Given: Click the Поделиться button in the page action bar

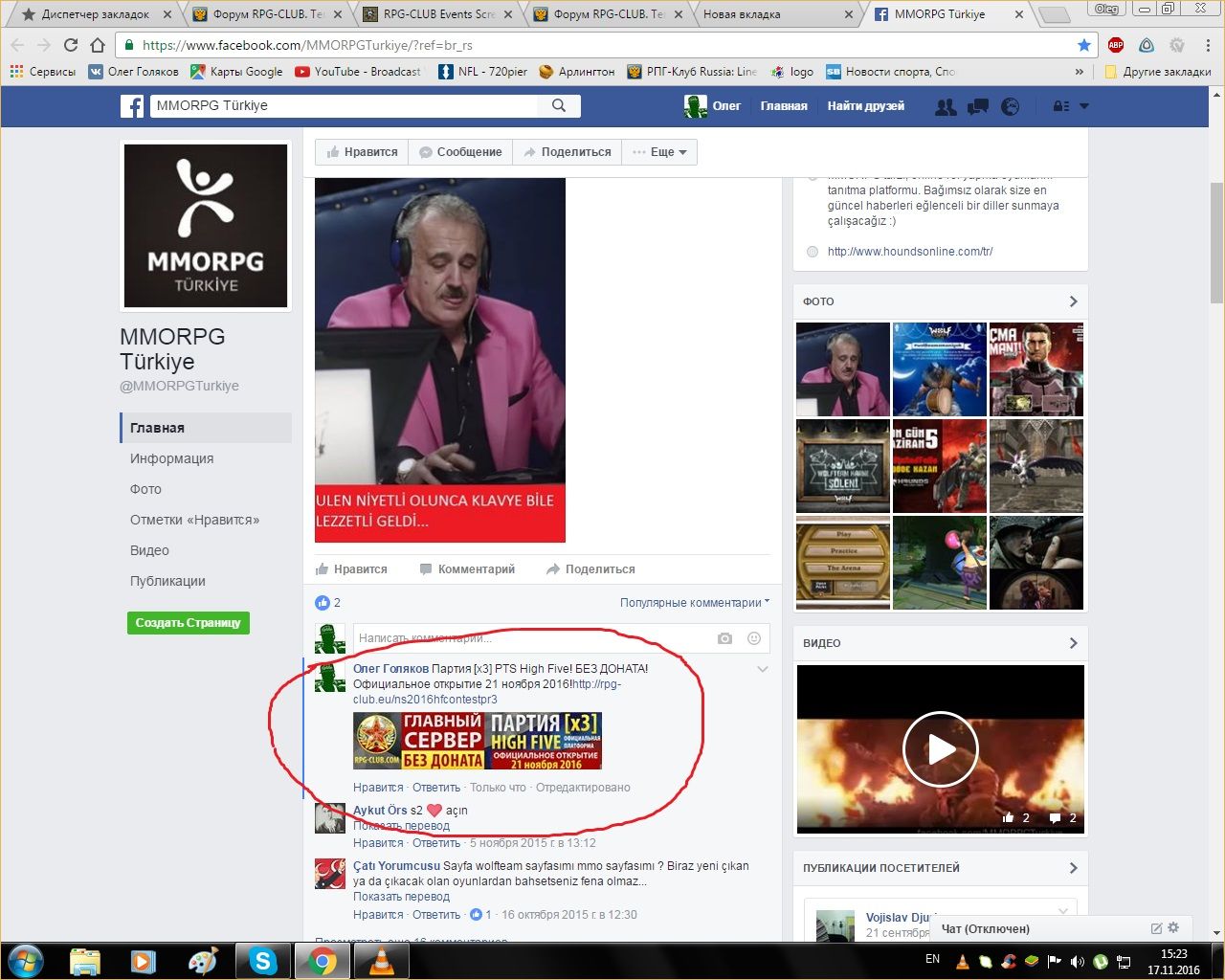Looking at the screenshot, I should click(567, 152).
